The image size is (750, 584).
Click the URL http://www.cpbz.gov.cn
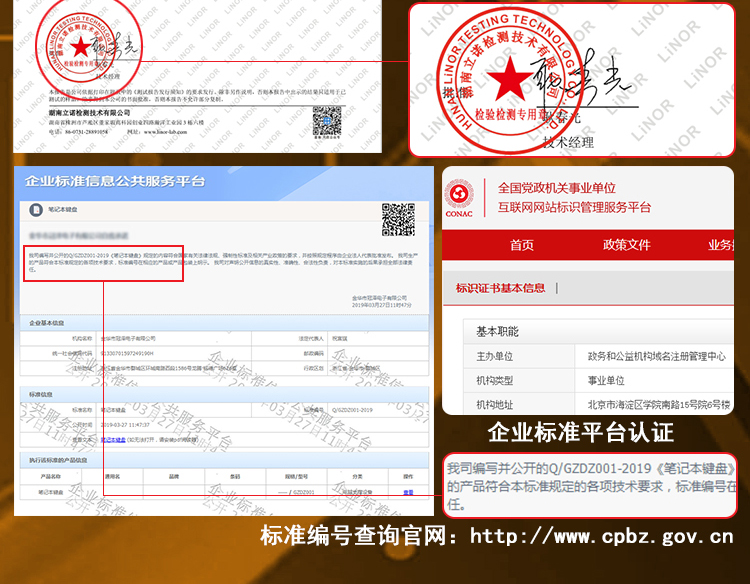[x=602, y=536]
